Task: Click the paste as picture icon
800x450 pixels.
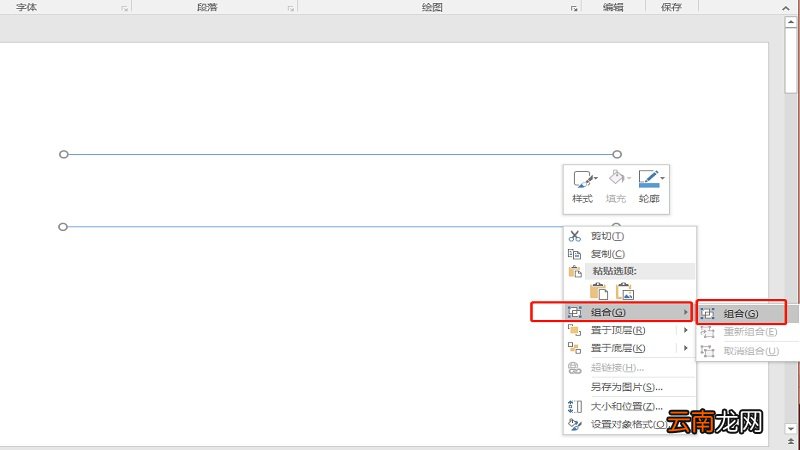Action: (625, 291)
